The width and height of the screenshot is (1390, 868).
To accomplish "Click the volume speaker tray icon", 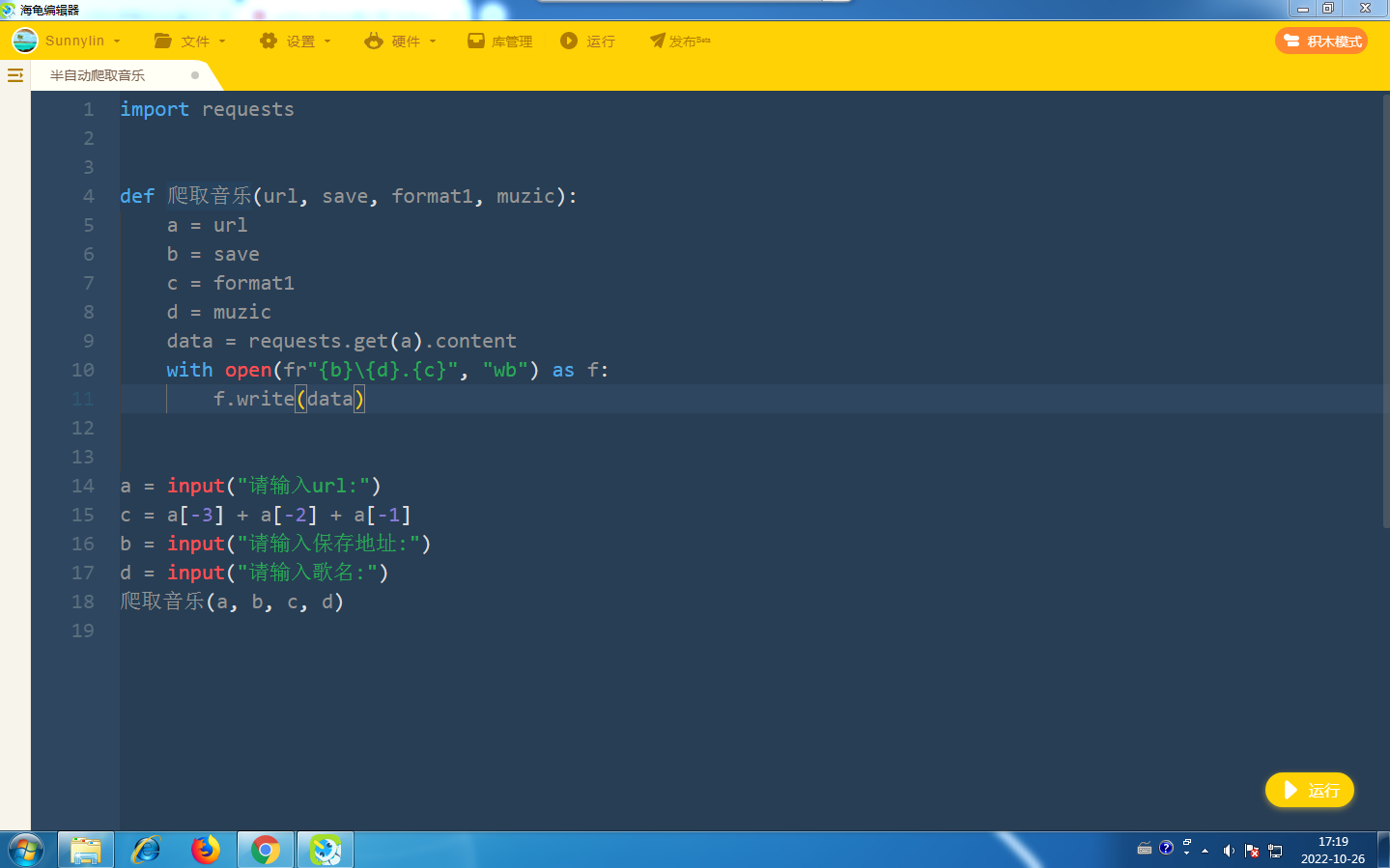I will click(1229, 851).
